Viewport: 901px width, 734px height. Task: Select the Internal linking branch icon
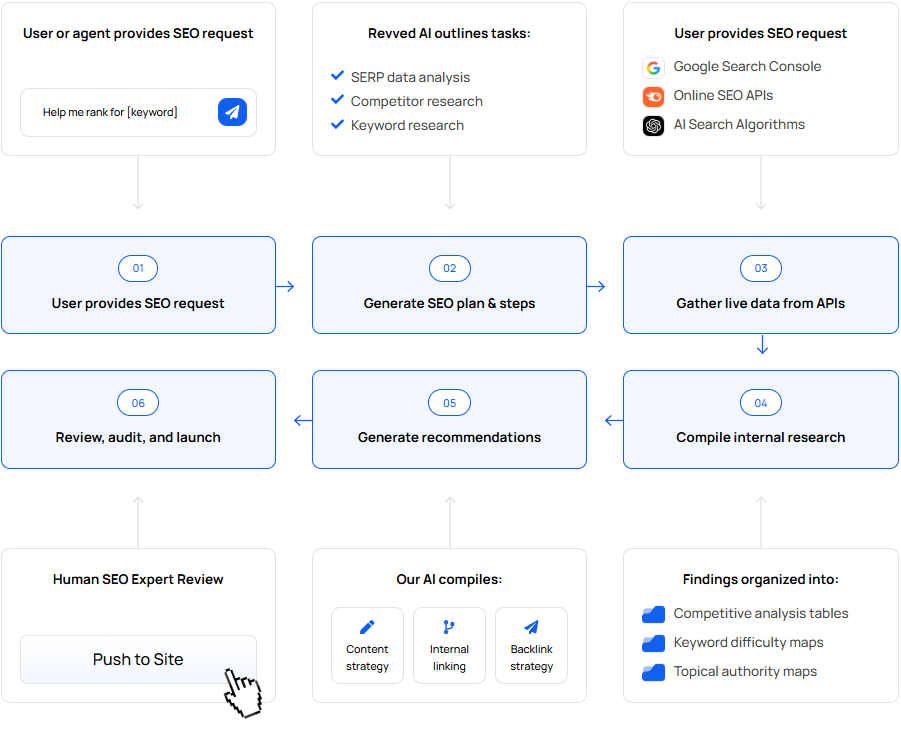[x=449, y=627]
